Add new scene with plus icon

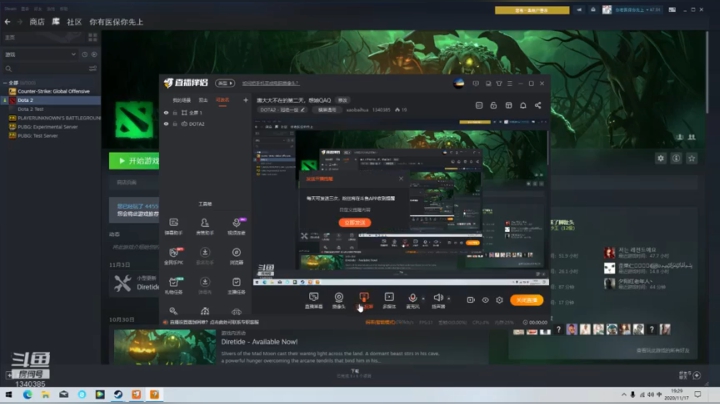pyautogui.click(x=246, y=100)
